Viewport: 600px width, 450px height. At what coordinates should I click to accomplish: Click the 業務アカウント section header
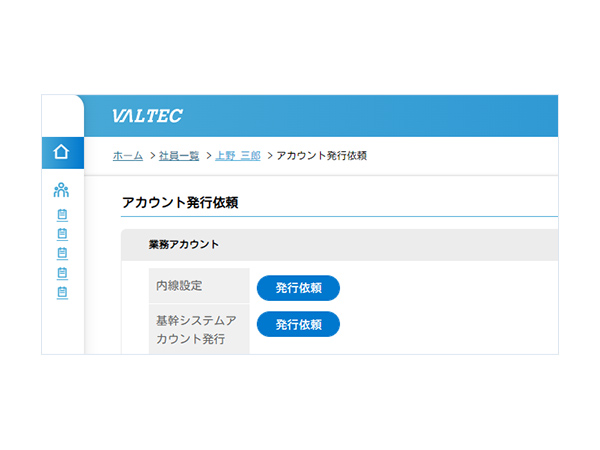point(184,244)
